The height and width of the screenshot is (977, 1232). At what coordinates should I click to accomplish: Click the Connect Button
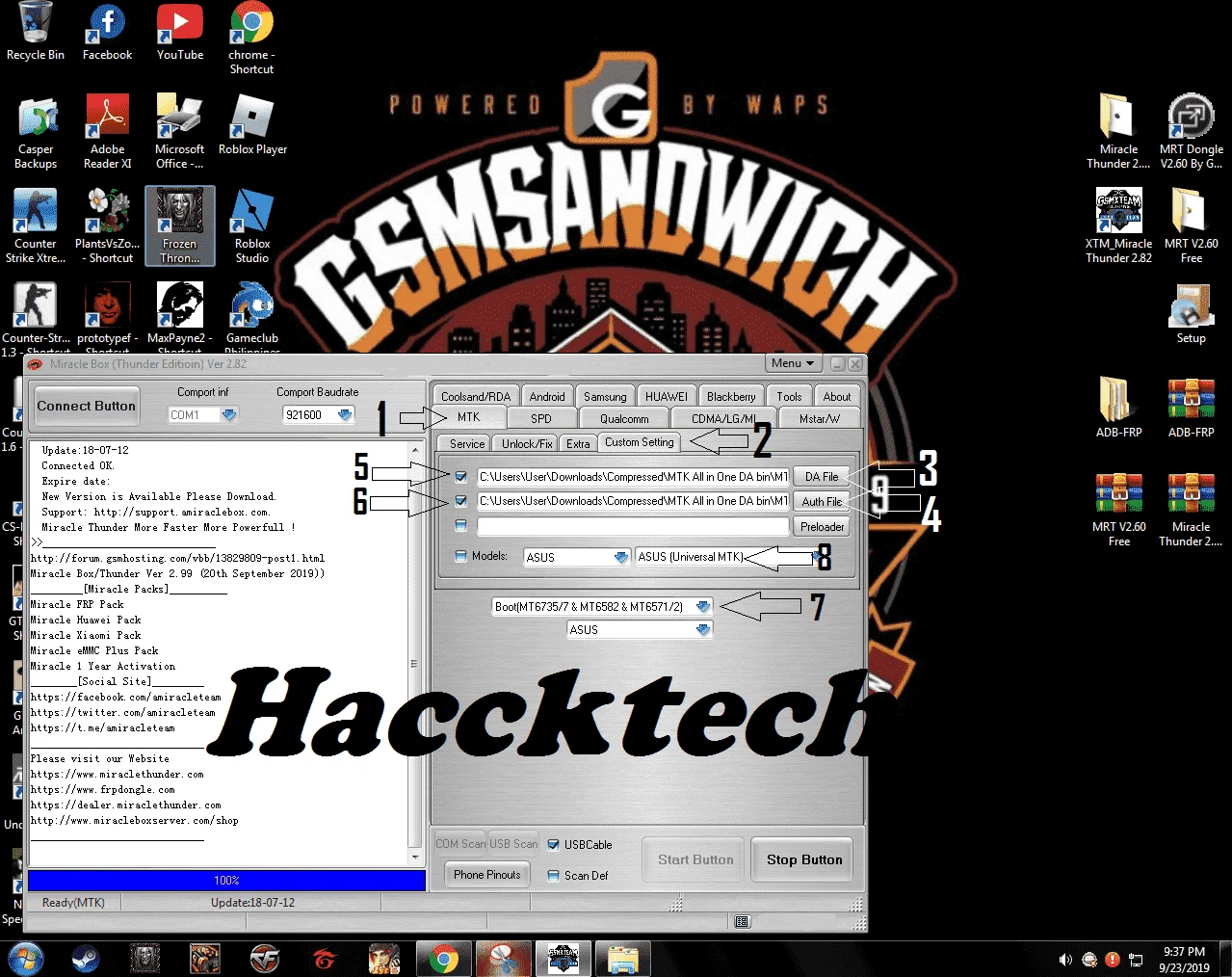[x=87, y=406]
